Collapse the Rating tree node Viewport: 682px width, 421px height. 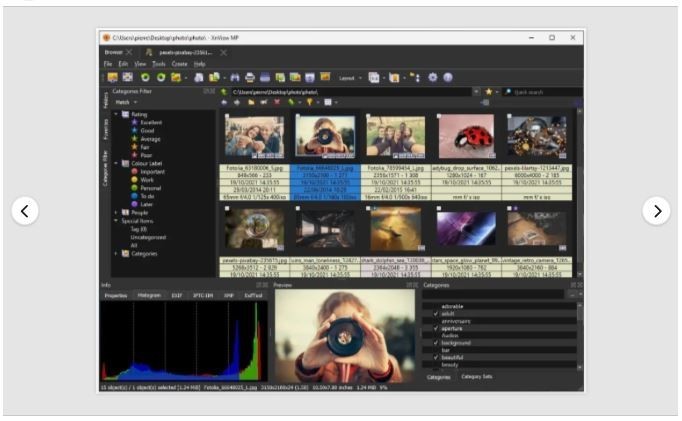point(116,114)
